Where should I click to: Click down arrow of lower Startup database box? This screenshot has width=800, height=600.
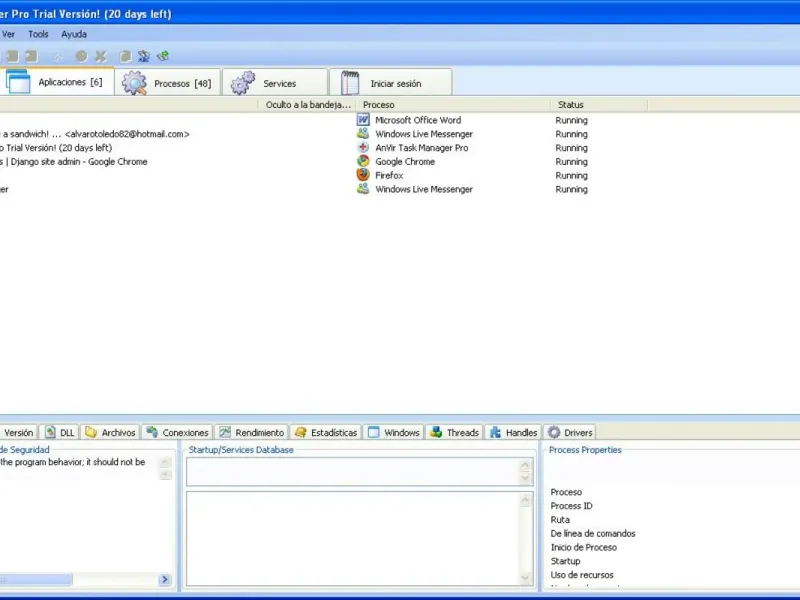coord(525,578)
